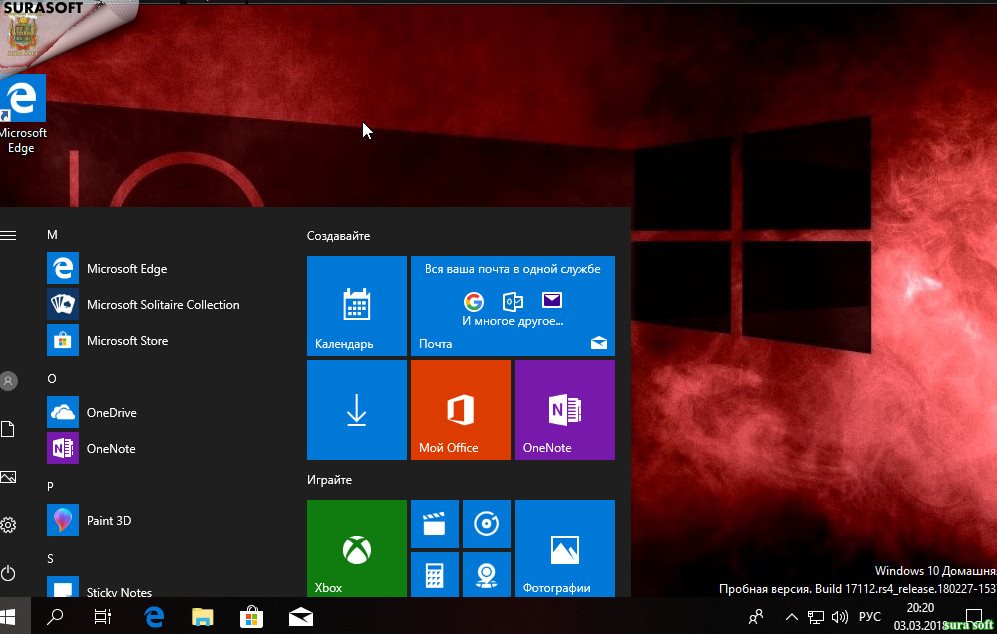997x634 pixels.
Task: Open volume control from system tray
Action: pyautogui.click(x=839, y=617)
